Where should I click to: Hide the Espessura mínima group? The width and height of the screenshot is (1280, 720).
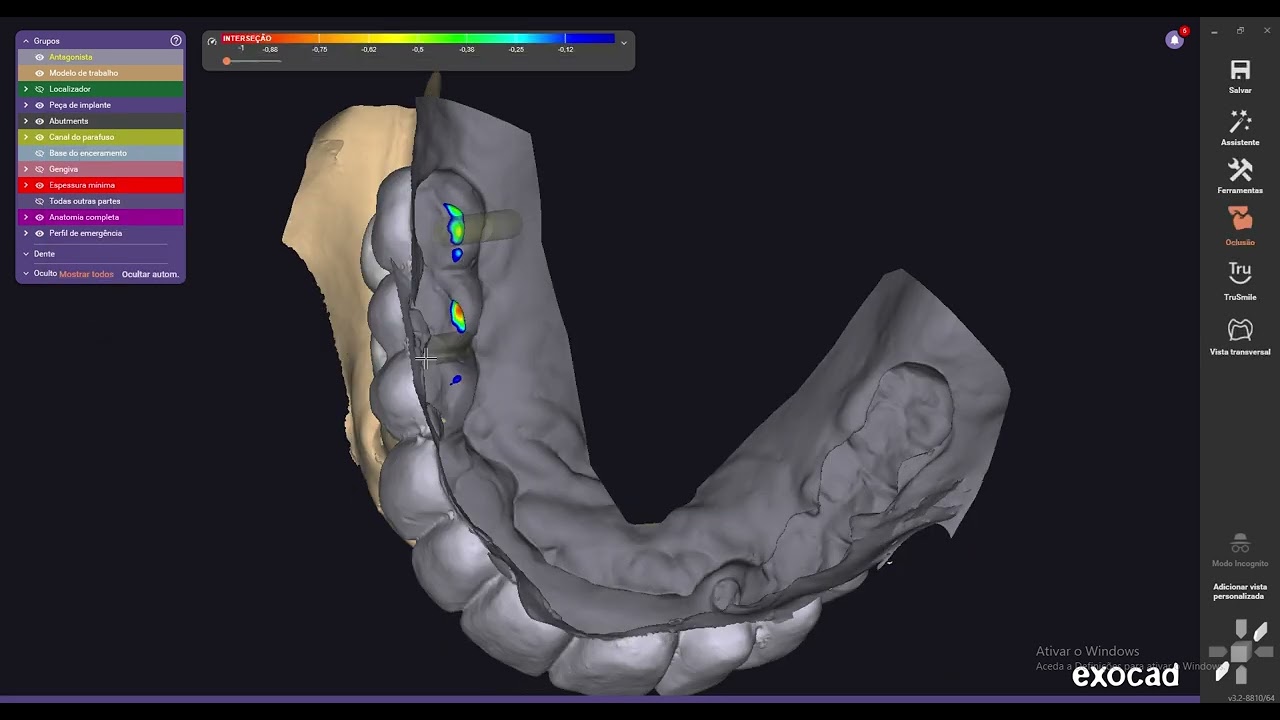pyautogui.click(x=40, y=185)
